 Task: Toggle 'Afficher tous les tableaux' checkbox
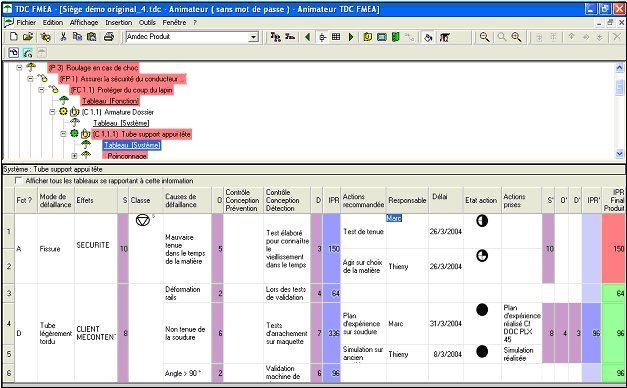click(18, 180)
